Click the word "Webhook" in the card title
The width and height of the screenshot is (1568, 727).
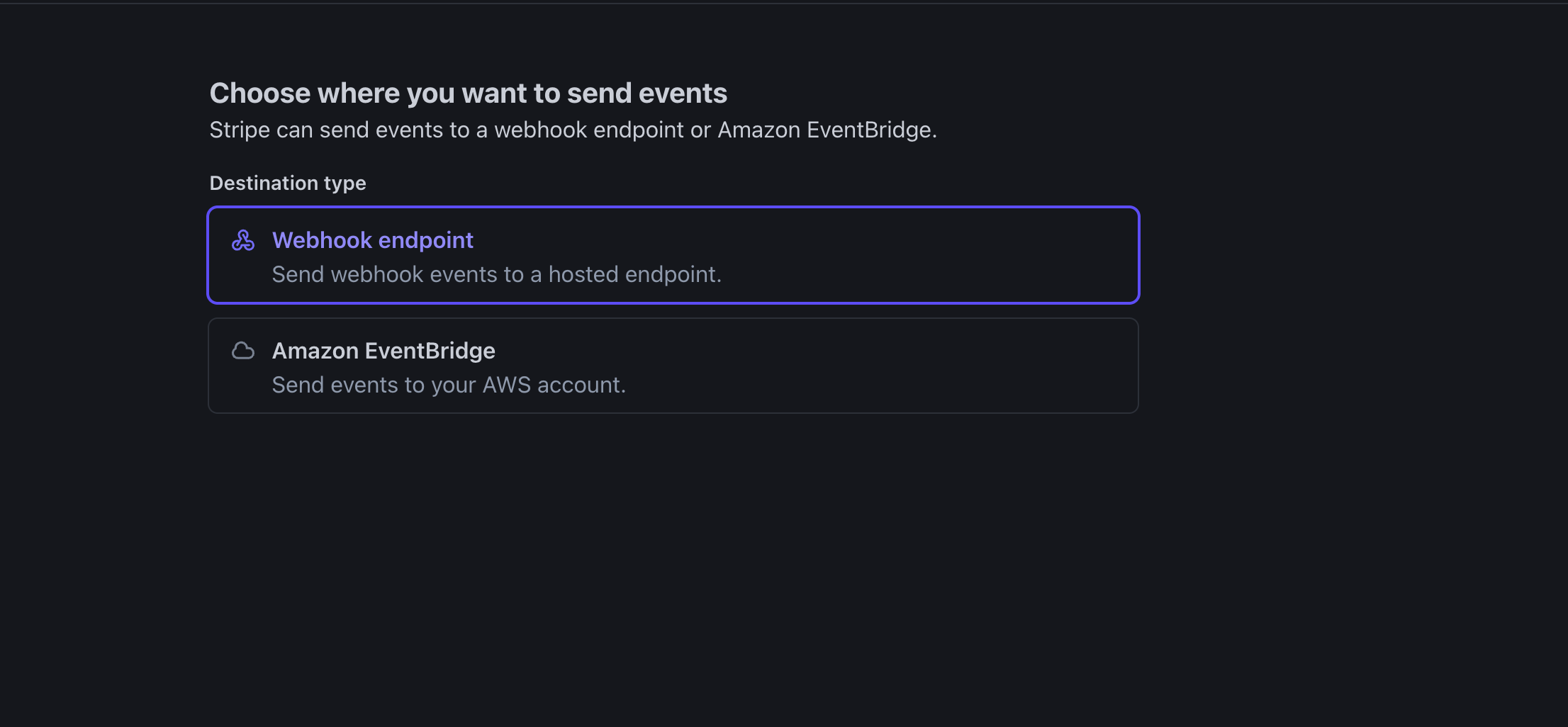click(323, 240)
